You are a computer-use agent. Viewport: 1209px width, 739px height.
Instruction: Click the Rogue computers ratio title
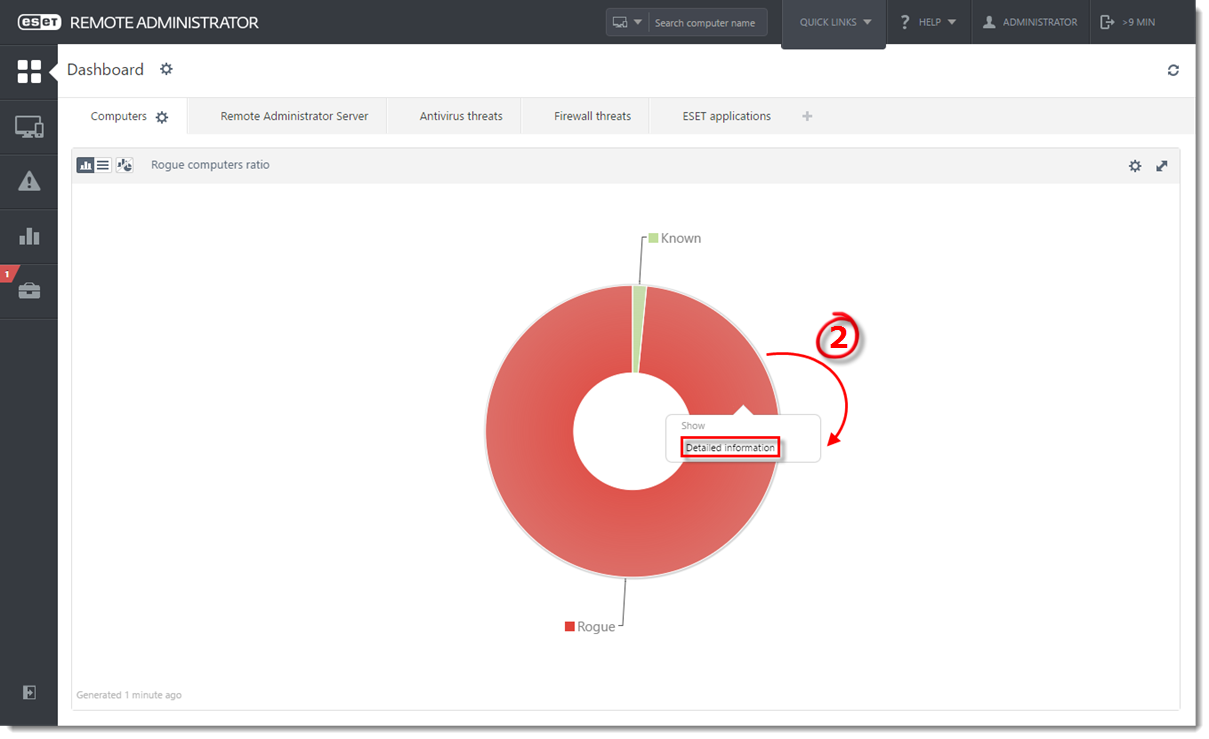[x=210, y=165]
